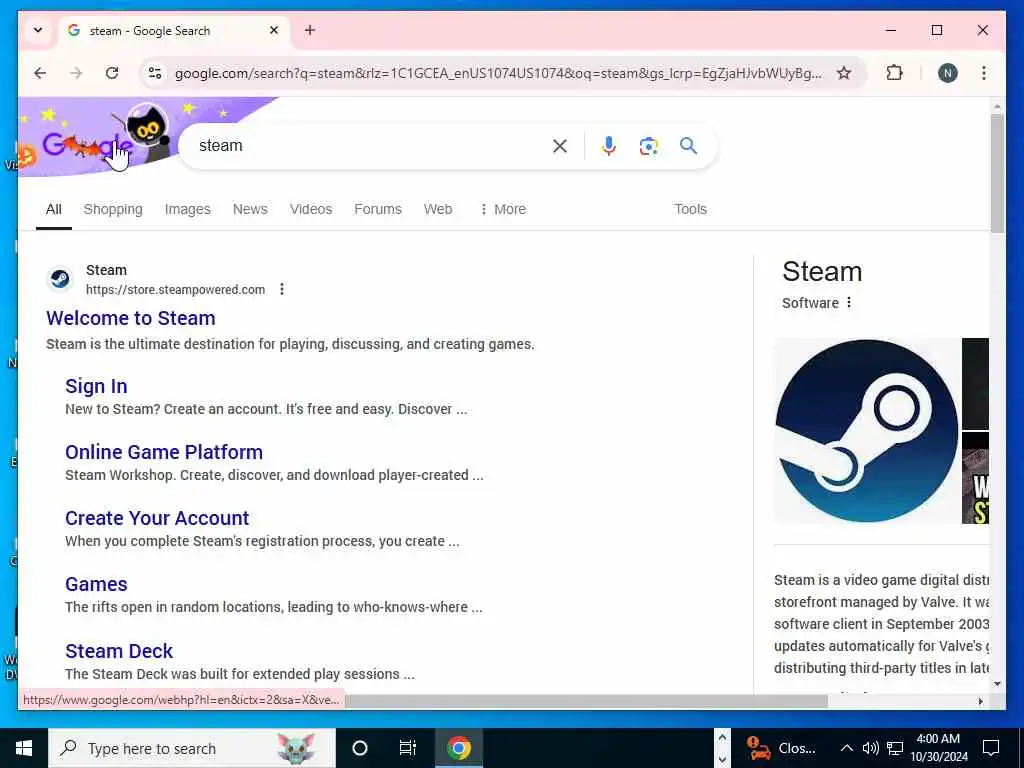Submit search with magnifying glass icon
The height and width of the screenshot is (768, 1024).
(688, 146)
